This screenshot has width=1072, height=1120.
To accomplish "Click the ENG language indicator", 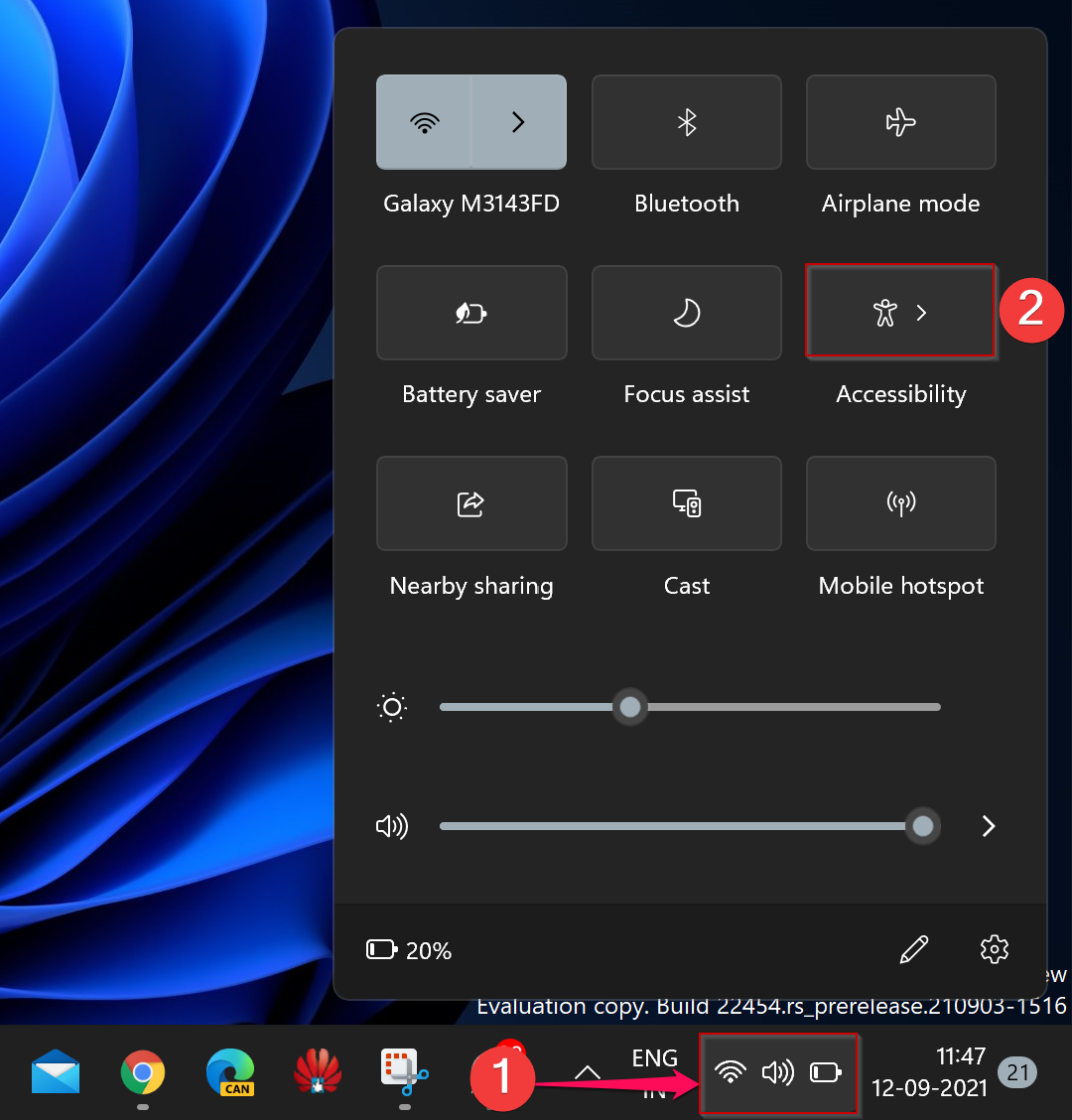I will click(654, 1057).
